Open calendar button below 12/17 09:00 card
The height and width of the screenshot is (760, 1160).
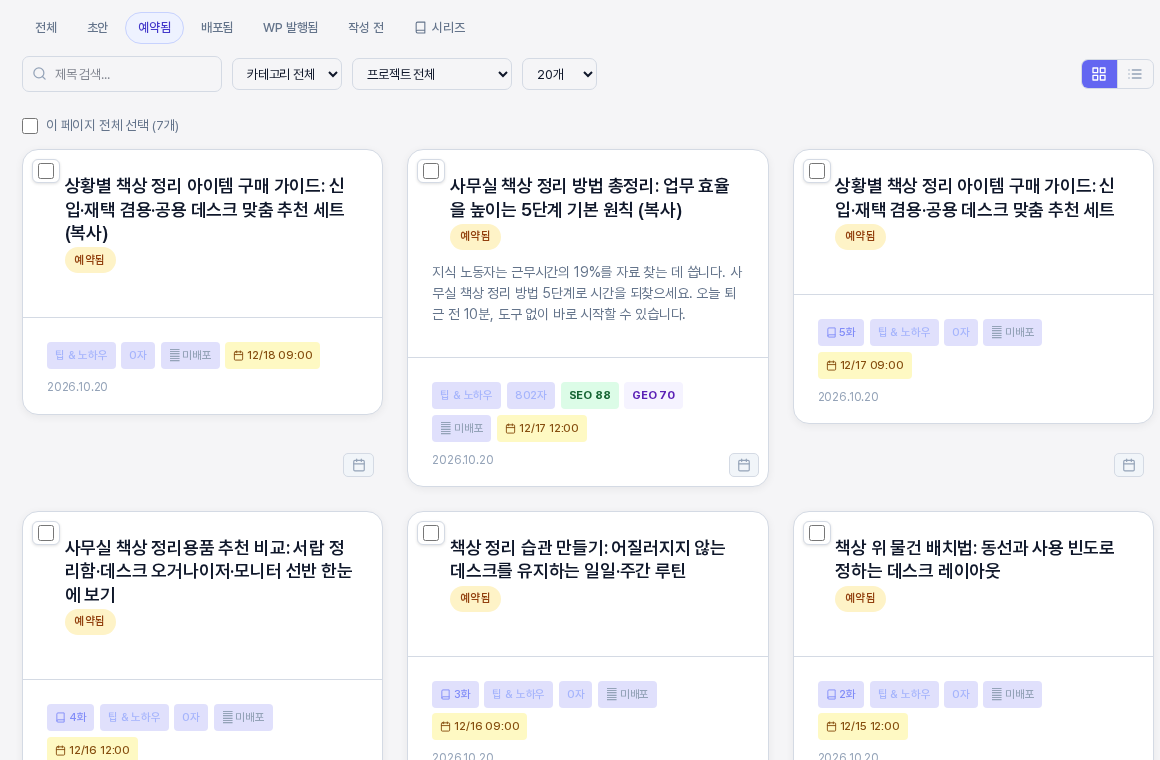coord(1129,465)
